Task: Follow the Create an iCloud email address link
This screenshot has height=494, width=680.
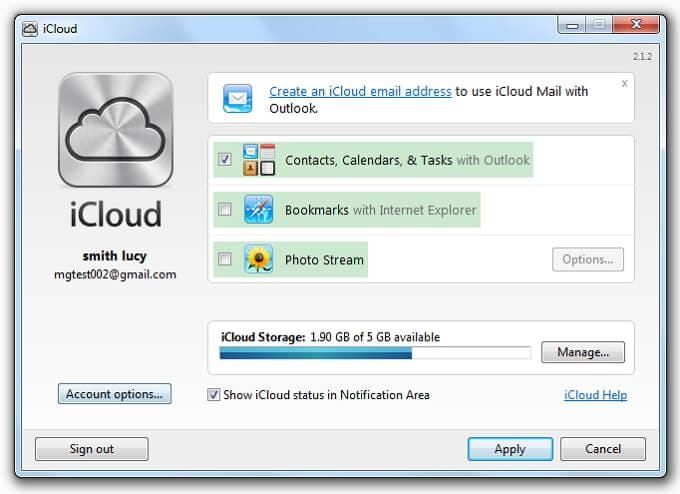Action: point(360,92)
